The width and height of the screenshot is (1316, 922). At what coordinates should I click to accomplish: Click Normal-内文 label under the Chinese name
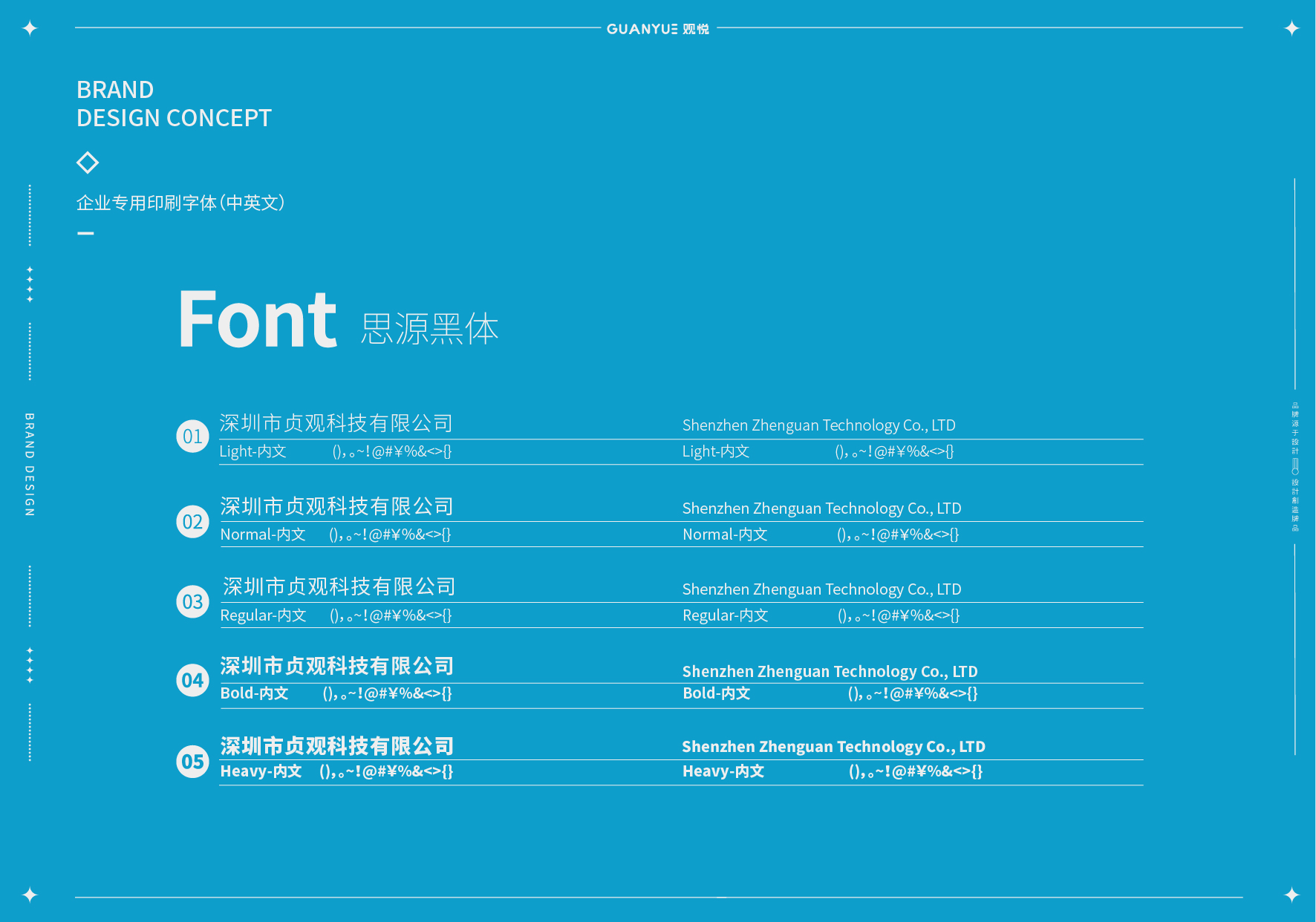coord(263,534)
